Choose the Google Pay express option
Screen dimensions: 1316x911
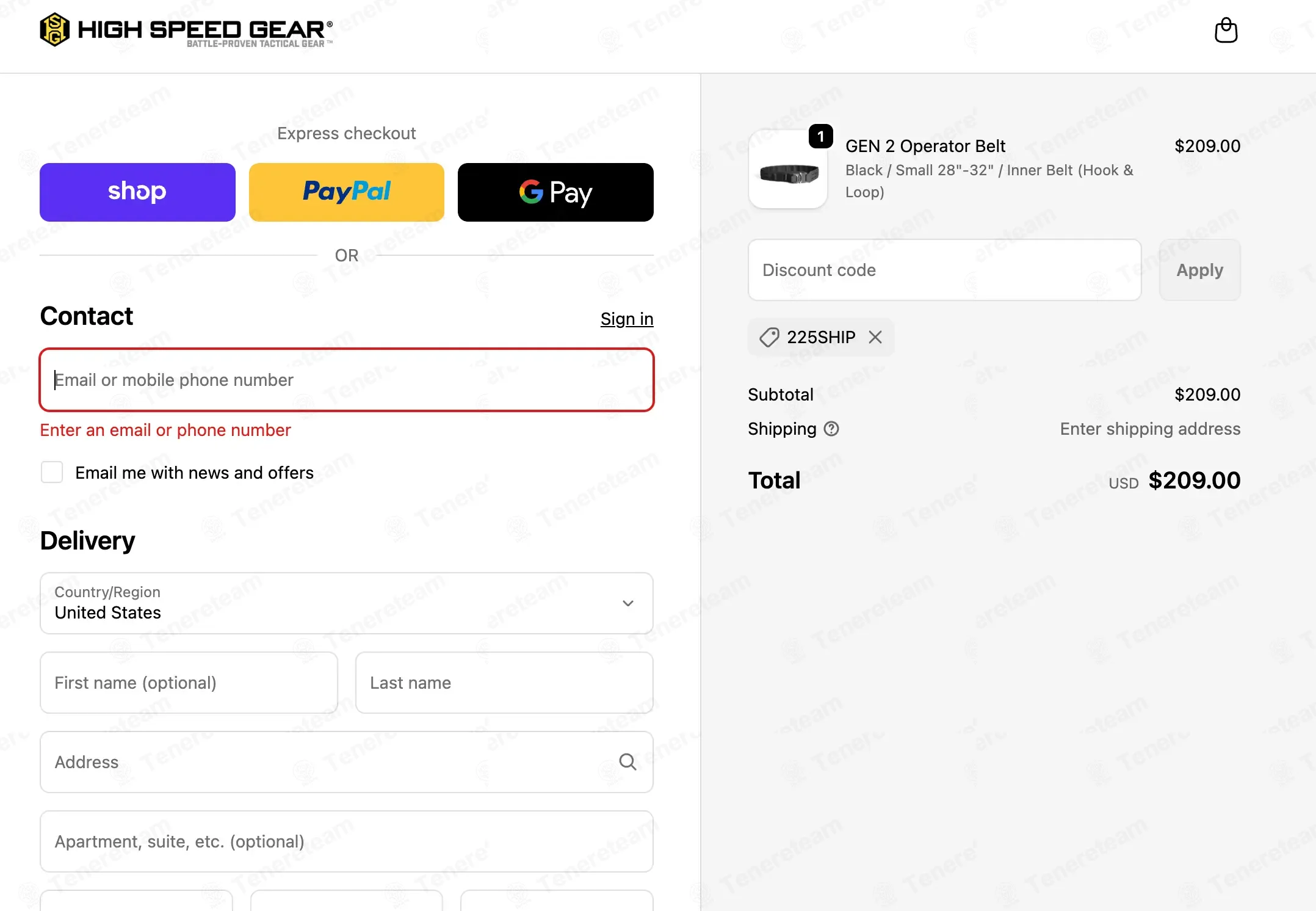coord(555,192)
